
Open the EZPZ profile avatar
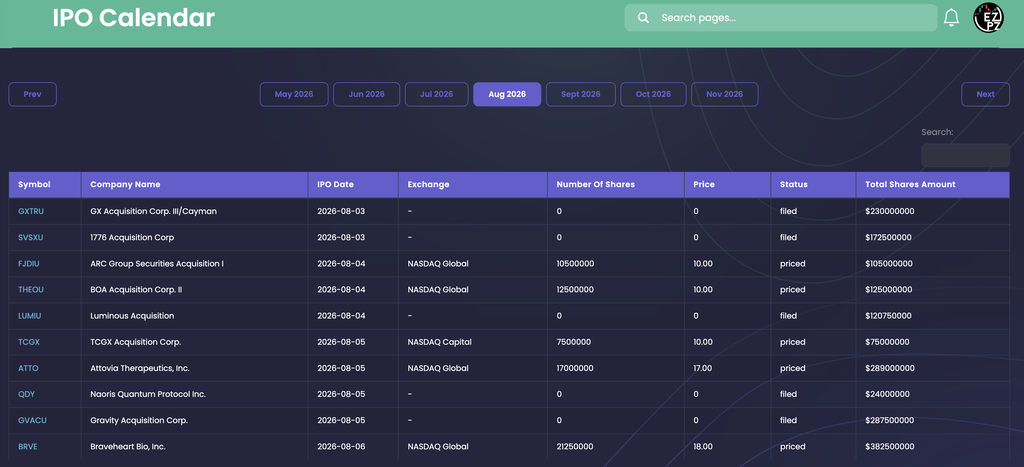(988, 18)
